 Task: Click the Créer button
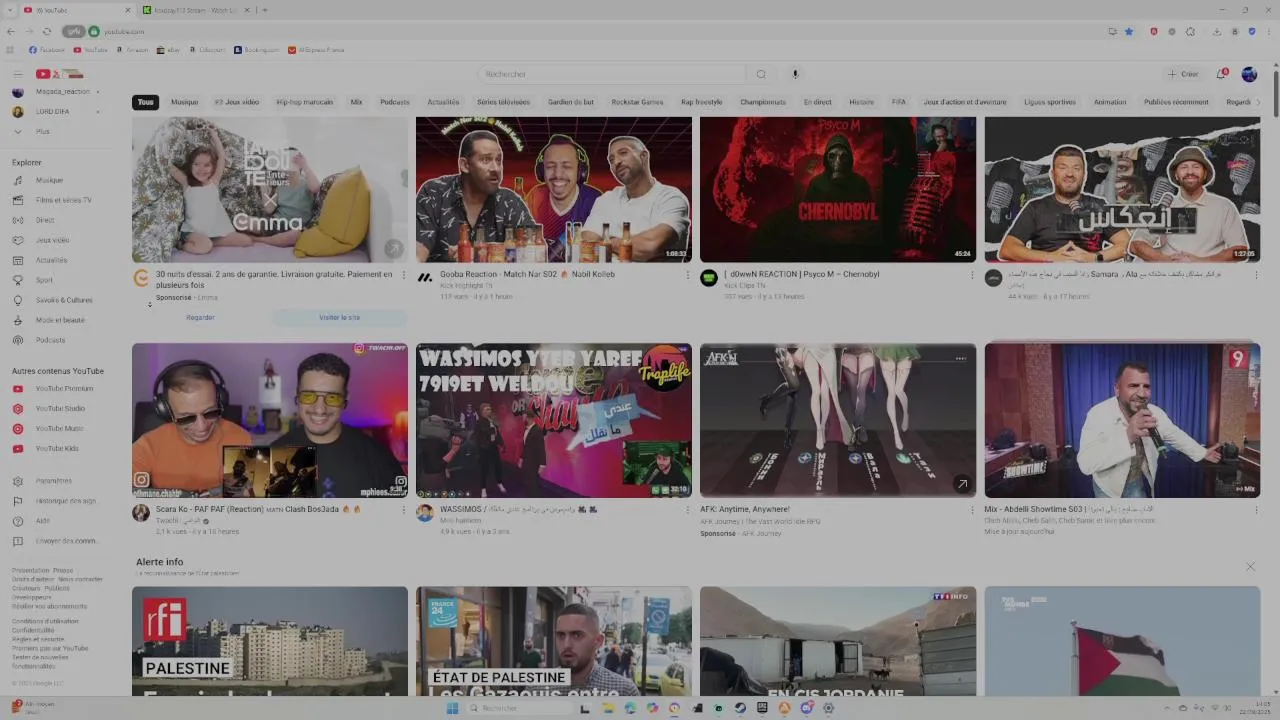(x=1182, y=74)
